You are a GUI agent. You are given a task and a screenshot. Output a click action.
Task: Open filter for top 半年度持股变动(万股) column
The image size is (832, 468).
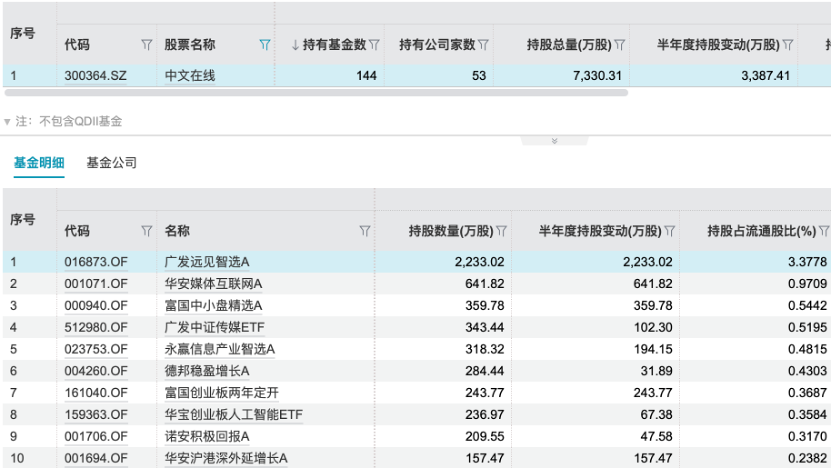(787, 45)
